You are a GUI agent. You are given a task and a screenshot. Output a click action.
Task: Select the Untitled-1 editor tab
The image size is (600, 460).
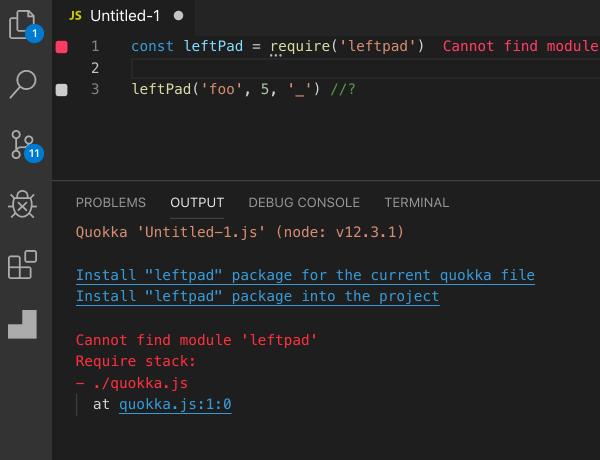click(x=124, y=16)
